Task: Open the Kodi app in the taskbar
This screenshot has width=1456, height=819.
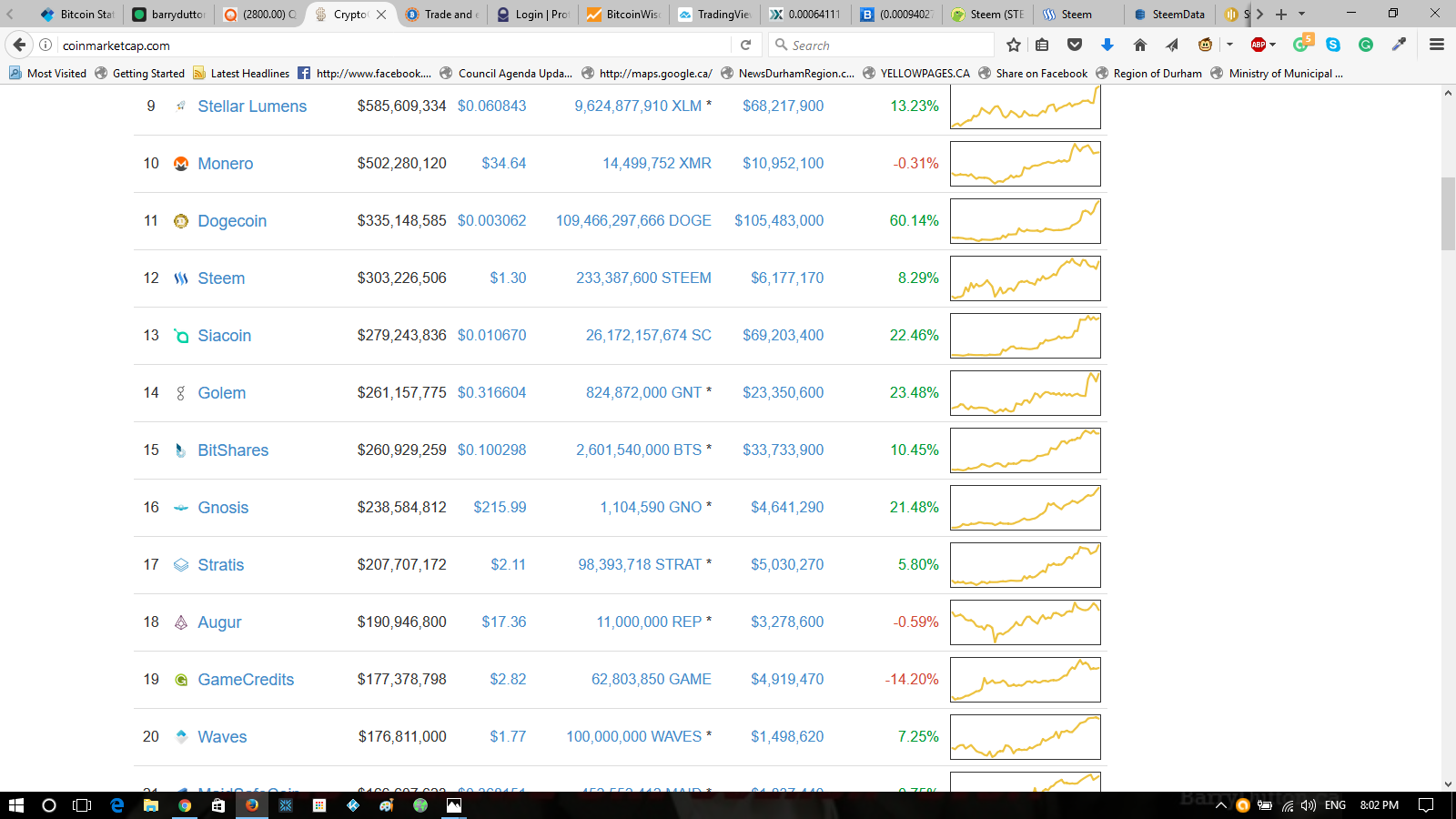Action: click(x=353, y=805)
